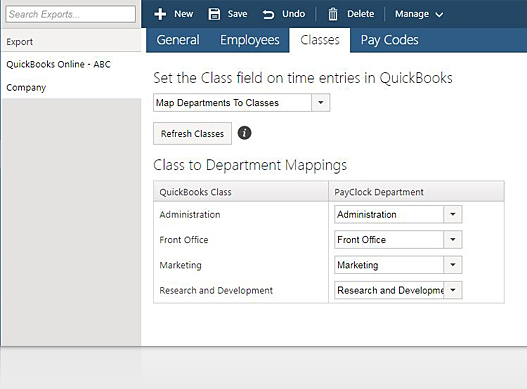Click the Delete label in the toolbar

tap(360, 14)
